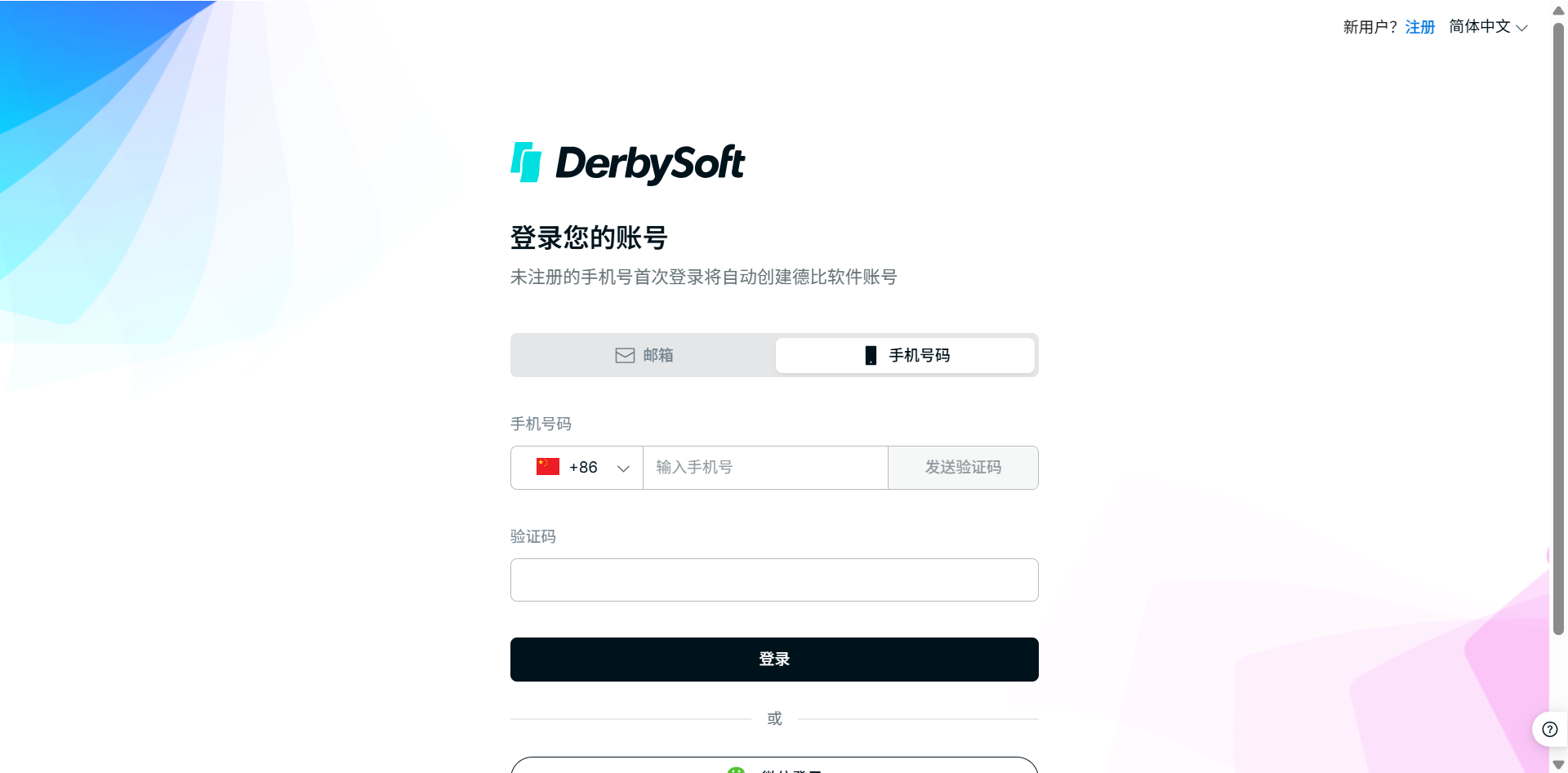Focus the 输入手机号 phone input field
This screenshot has width=1568, height=773.
(x=765, y=468)
